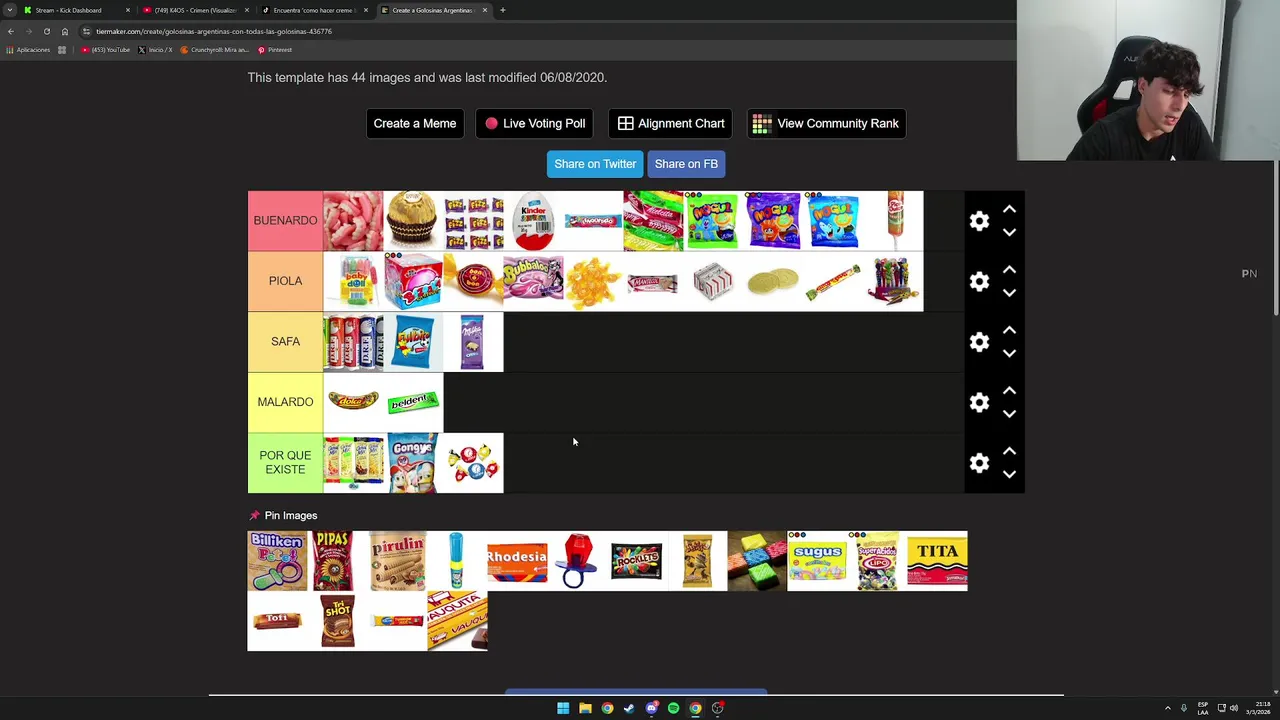Open YouTube bookmark
Screen dimensions: 1280x720
click(x=106, y=50)
